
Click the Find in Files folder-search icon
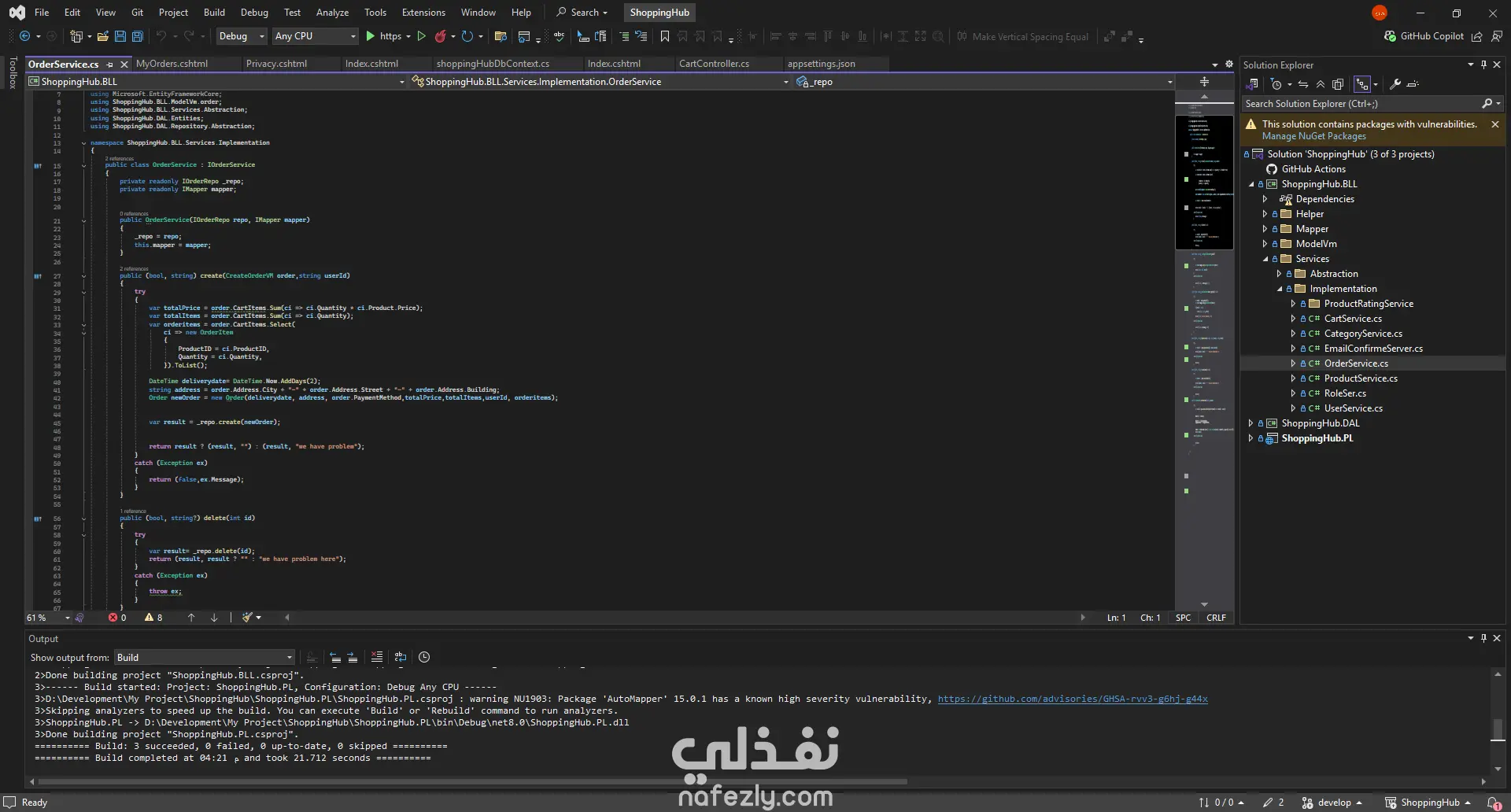500,36
